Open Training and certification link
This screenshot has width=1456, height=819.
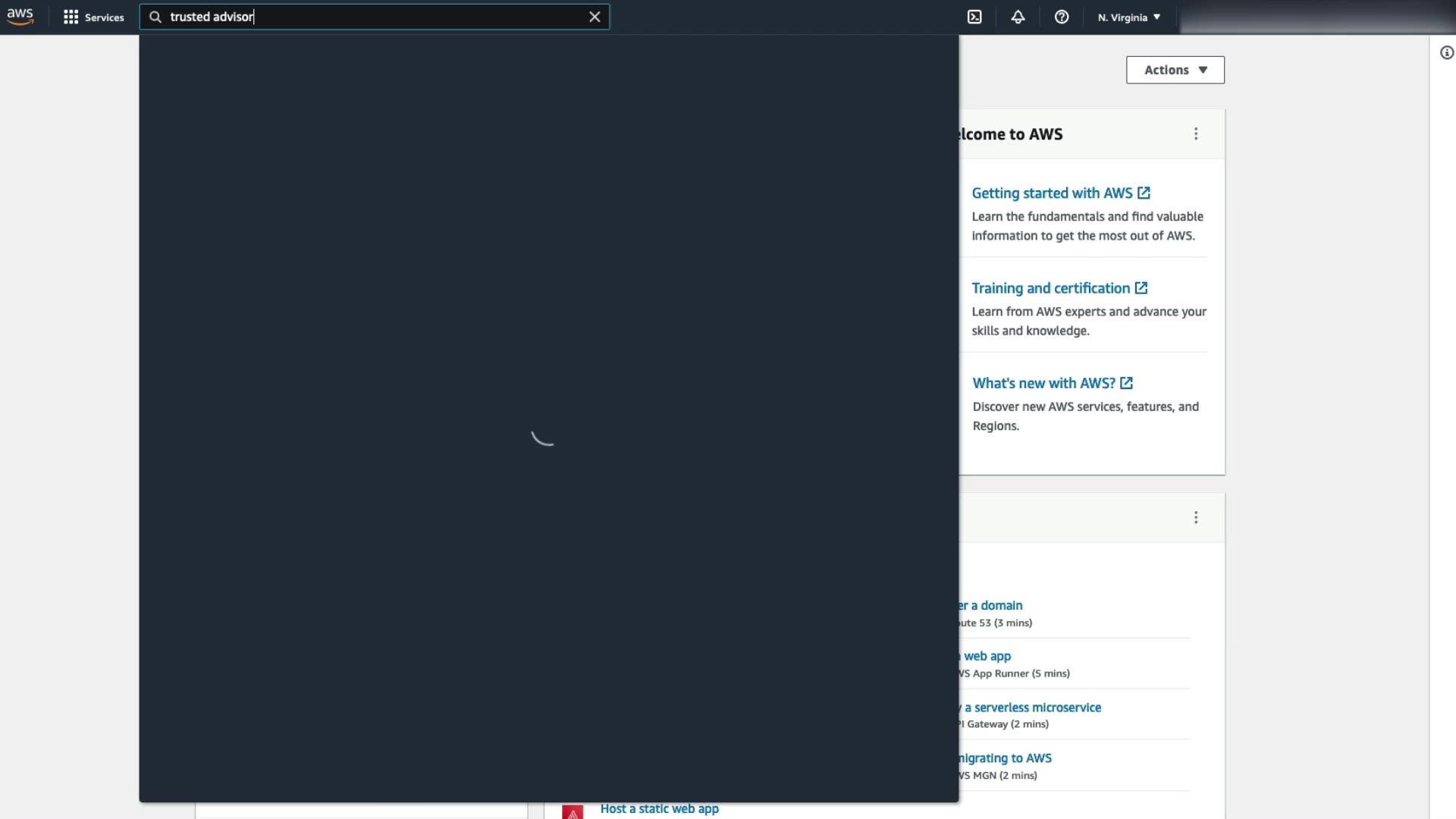pyautogui.click(x=1050, y=288)
